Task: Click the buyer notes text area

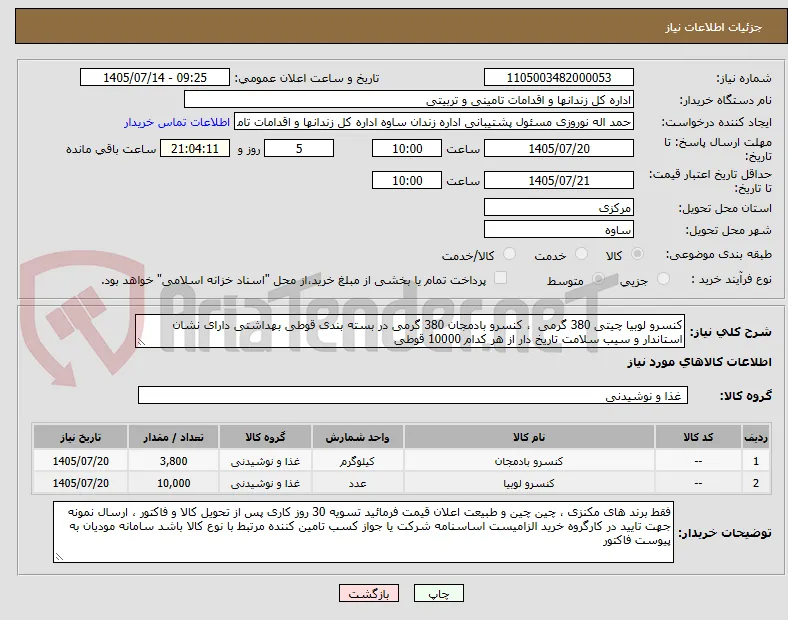Action: tap(363, 532)
